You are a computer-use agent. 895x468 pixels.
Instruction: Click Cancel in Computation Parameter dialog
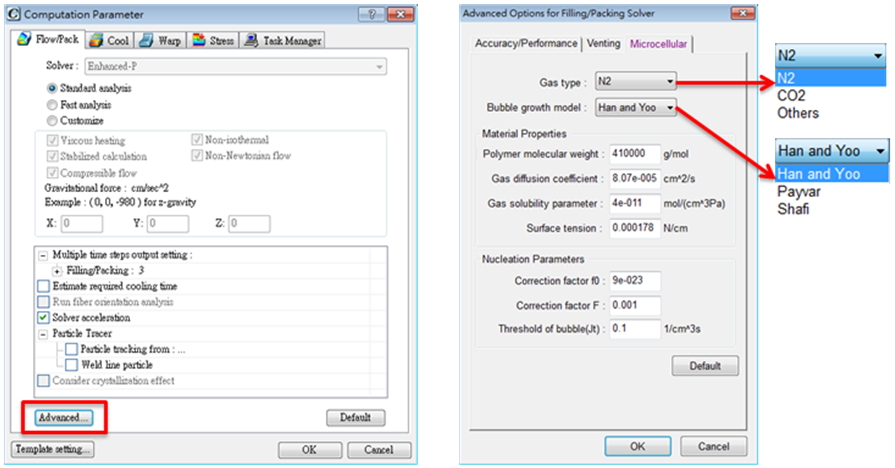point(379,450)
